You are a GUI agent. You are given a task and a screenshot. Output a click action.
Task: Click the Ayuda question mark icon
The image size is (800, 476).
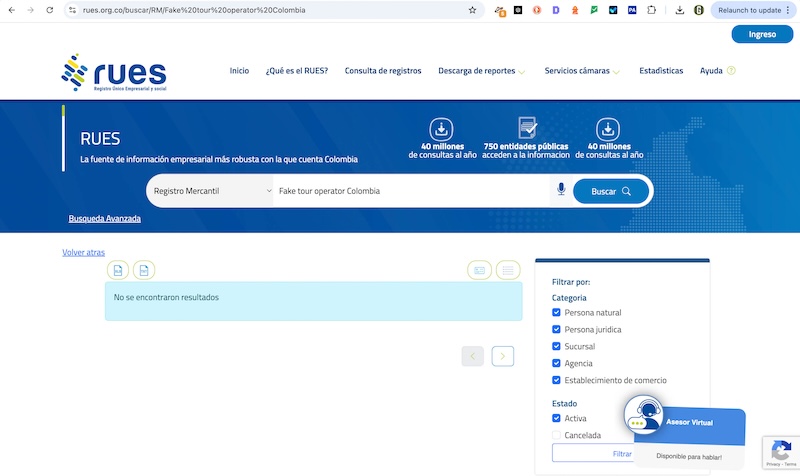[x=731, y=70]
